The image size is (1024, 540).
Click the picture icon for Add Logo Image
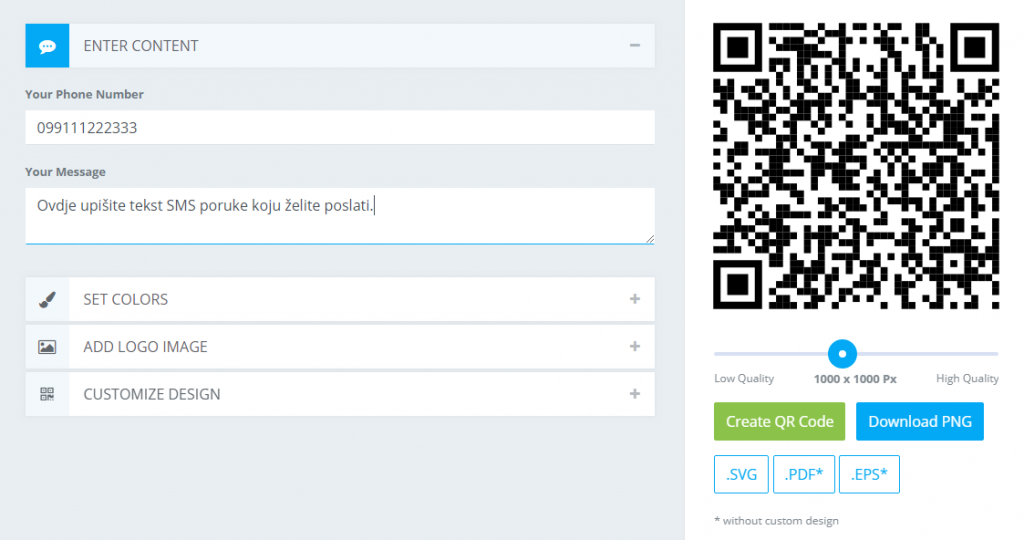(47, 347)
